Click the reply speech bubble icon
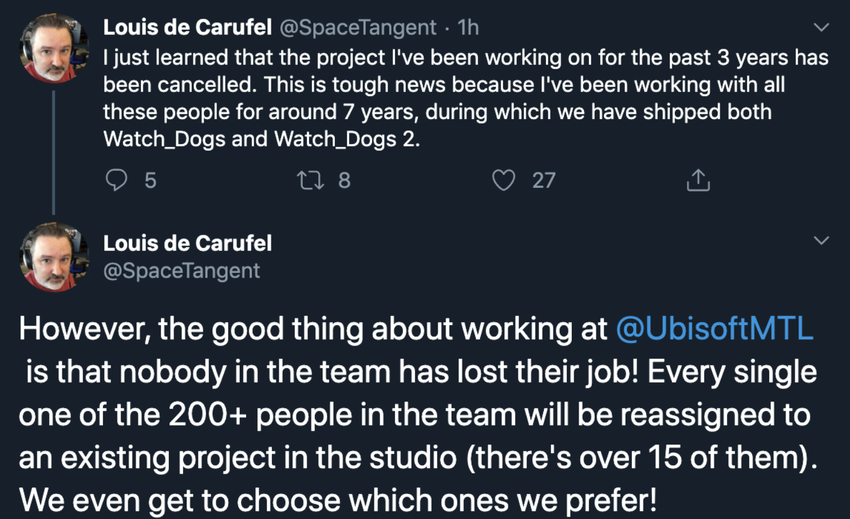This screenshot has width=850, height=519. [117, 180]
